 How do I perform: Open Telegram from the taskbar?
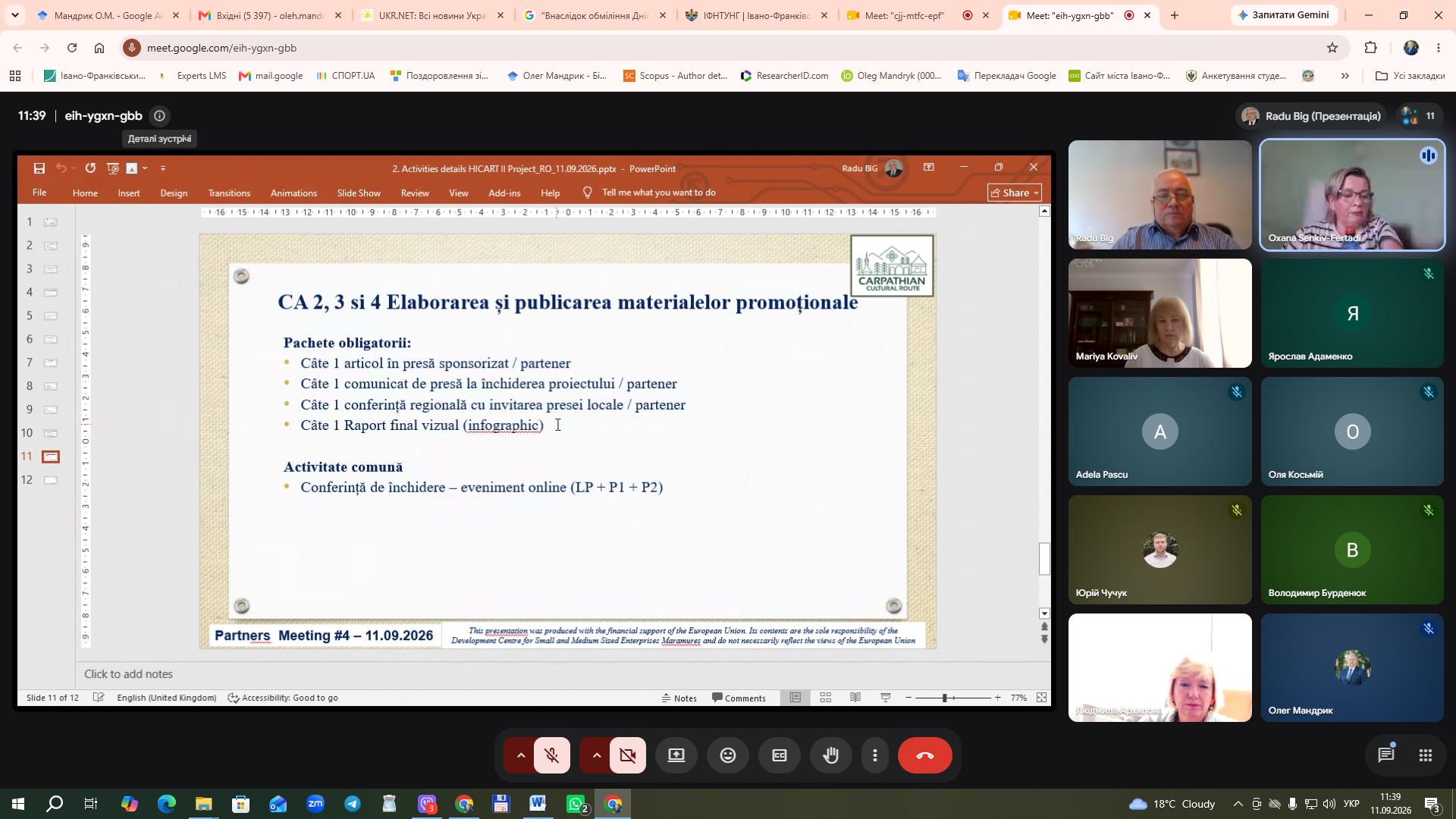click(353, 804)
